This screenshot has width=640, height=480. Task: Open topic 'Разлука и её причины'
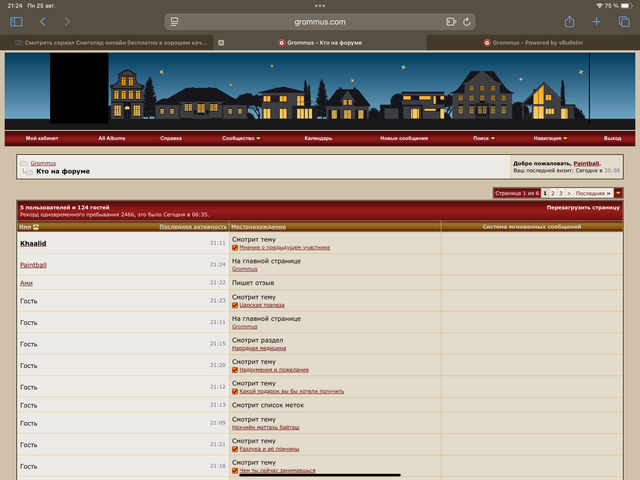(269, 449)
